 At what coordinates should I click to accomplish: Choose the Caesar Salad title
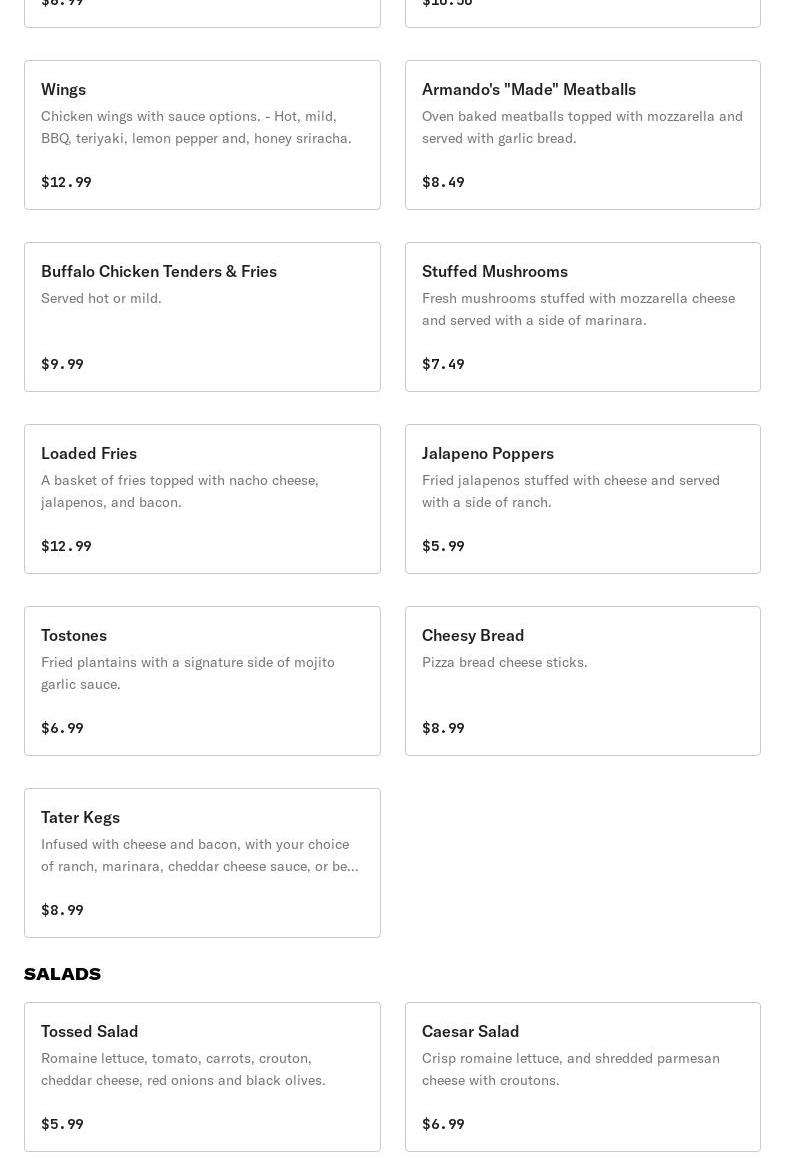click(x=470, y=1031)
